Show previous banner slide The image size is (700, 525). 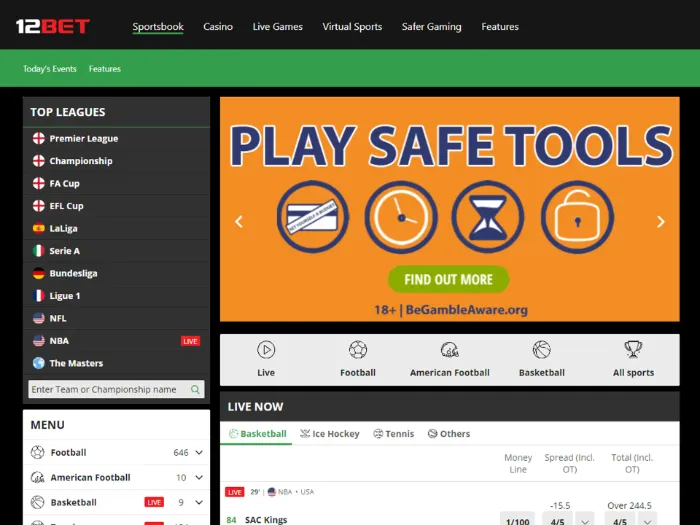(239, 221)
